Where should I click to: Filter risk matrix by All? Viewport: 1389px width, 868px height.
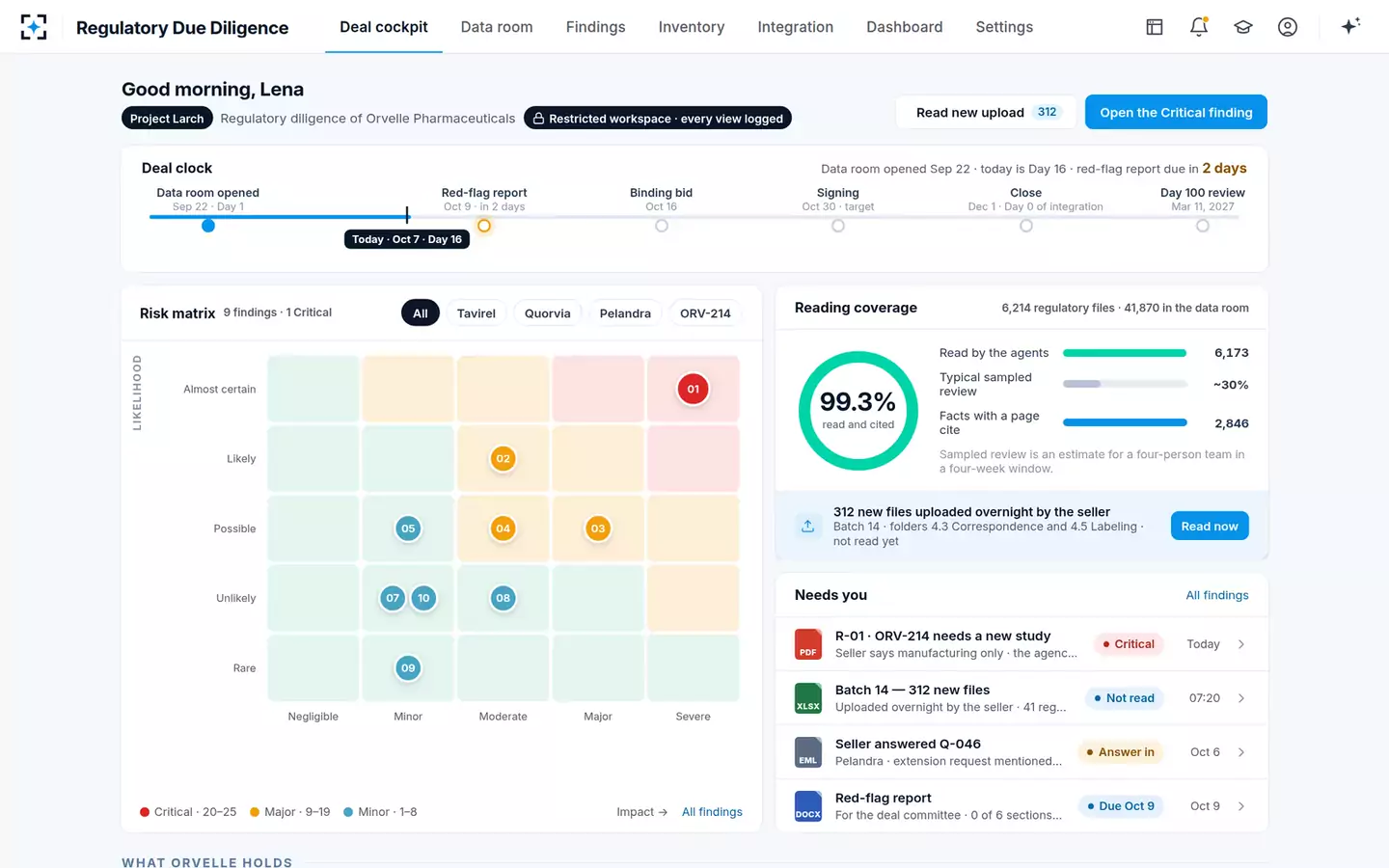(421, 313)
